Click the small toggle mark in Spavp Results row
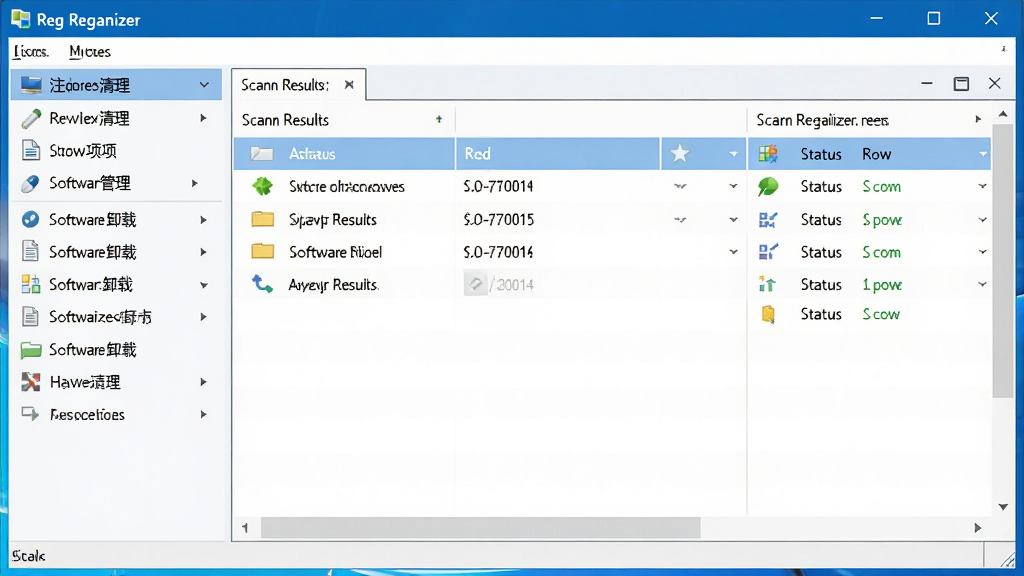Image resolution: width=1024 pixels, height=576 pixels. [x=680, y=219]
